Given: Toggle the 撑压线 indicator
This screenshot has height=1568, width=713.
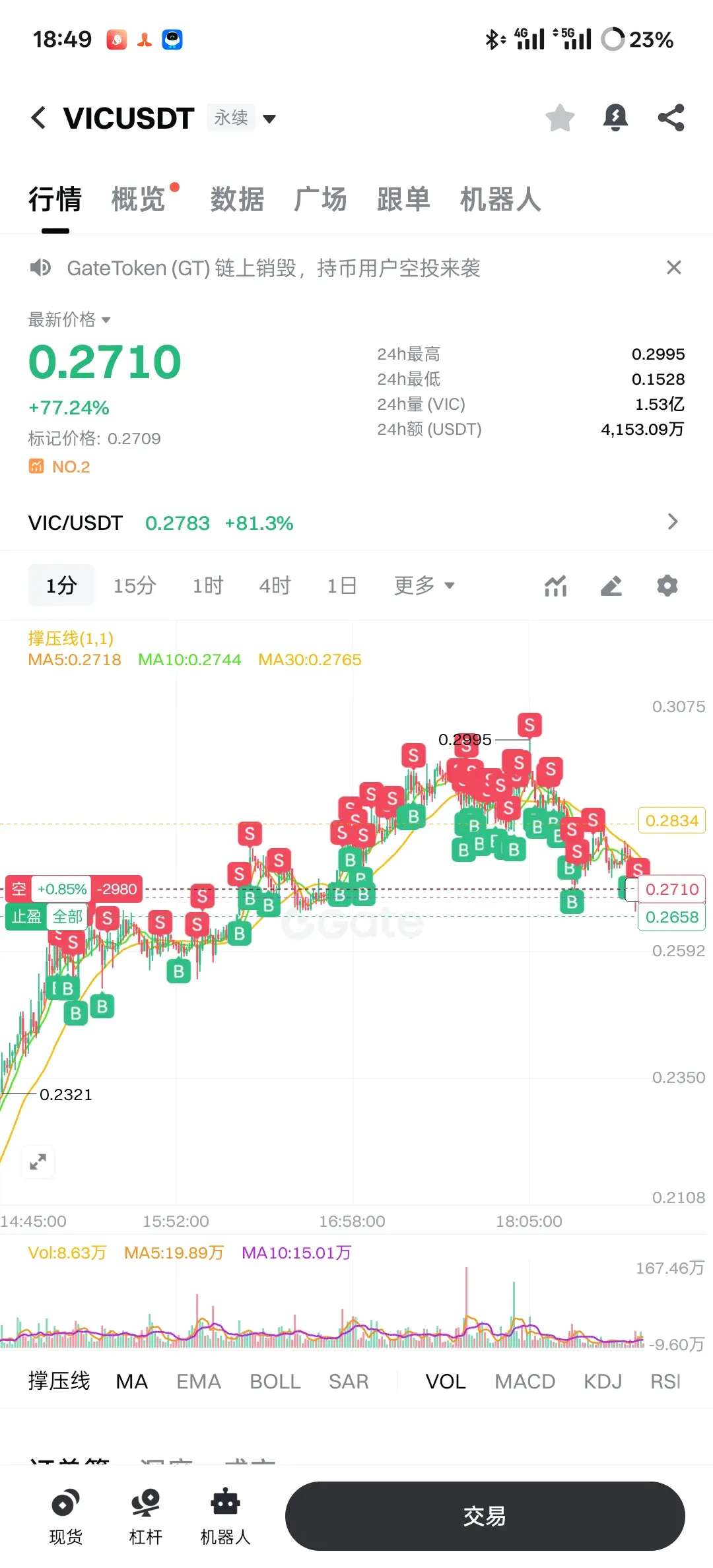Looking at the screenshot, I should (x=59, y=1381).
